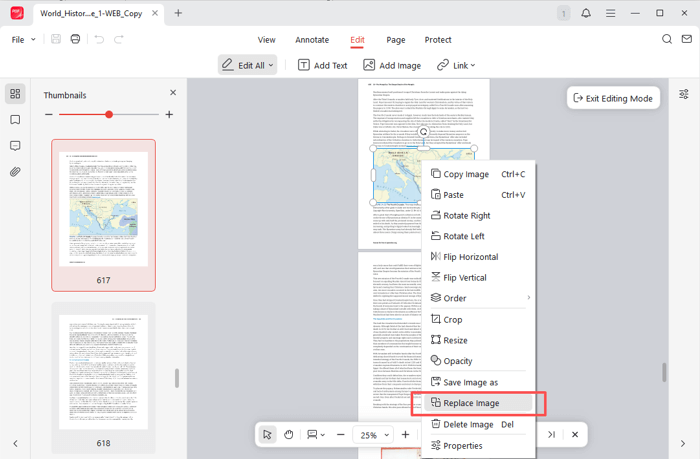Click the Add Text button

tap(322, 65)
